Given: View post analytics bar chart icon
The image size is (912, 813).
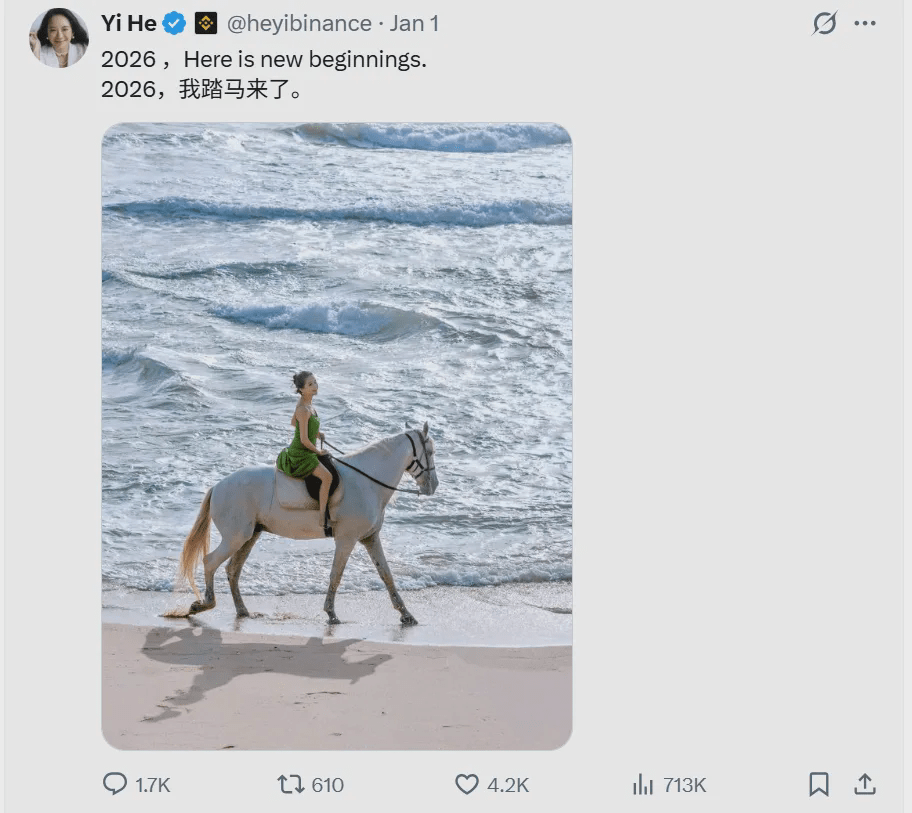Looking at the screenshot, I should tap(643, 784).
